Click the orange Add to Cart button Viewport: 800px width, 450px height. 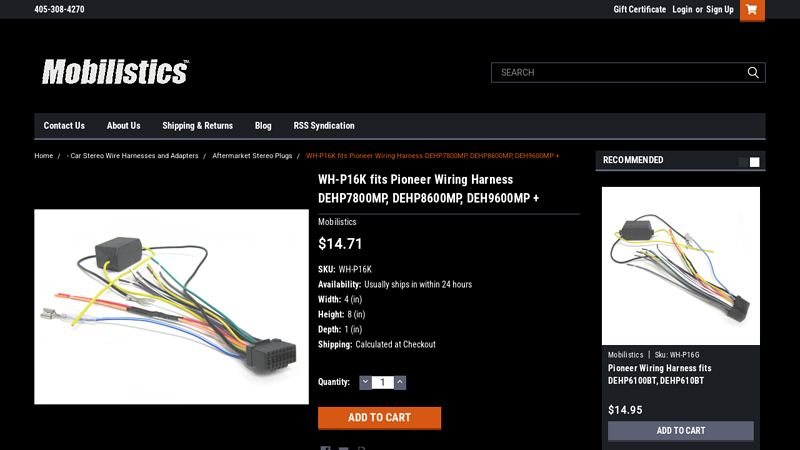[x=380, y=418]
